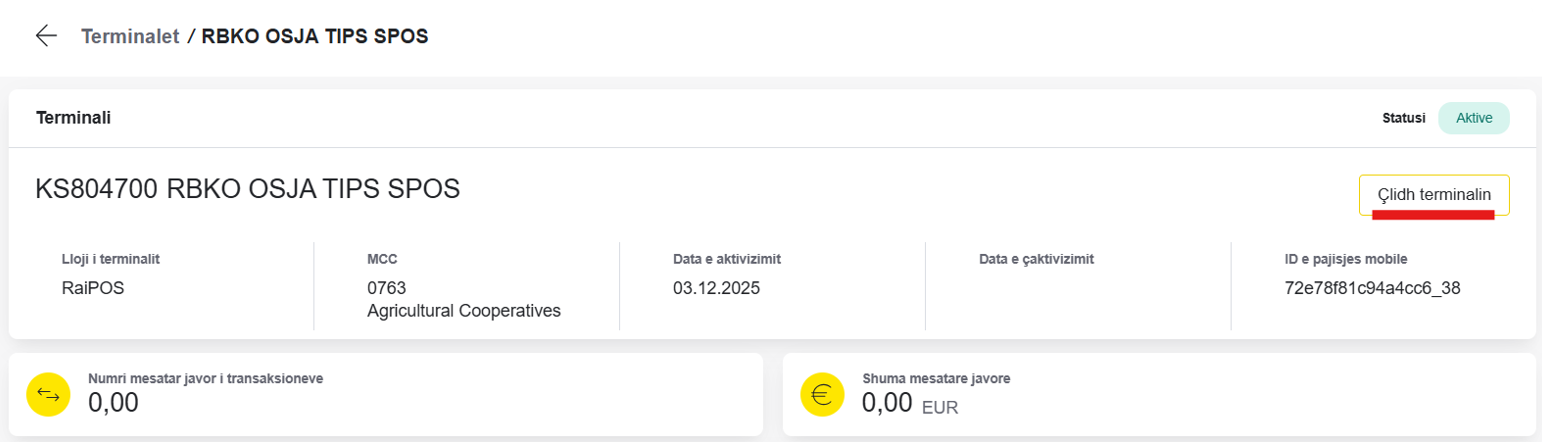Click the yellow transactions arrows icon
The image size is (1542, 442).
(48, 395)
